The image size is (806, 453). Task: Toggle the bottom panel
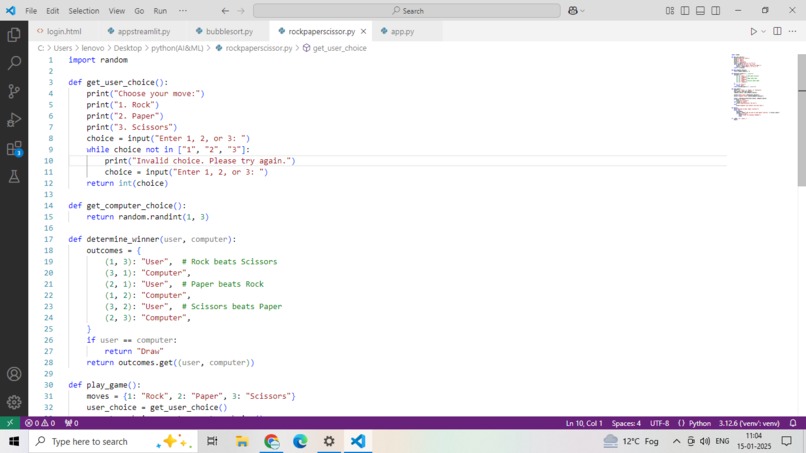[x=700, y=11]
